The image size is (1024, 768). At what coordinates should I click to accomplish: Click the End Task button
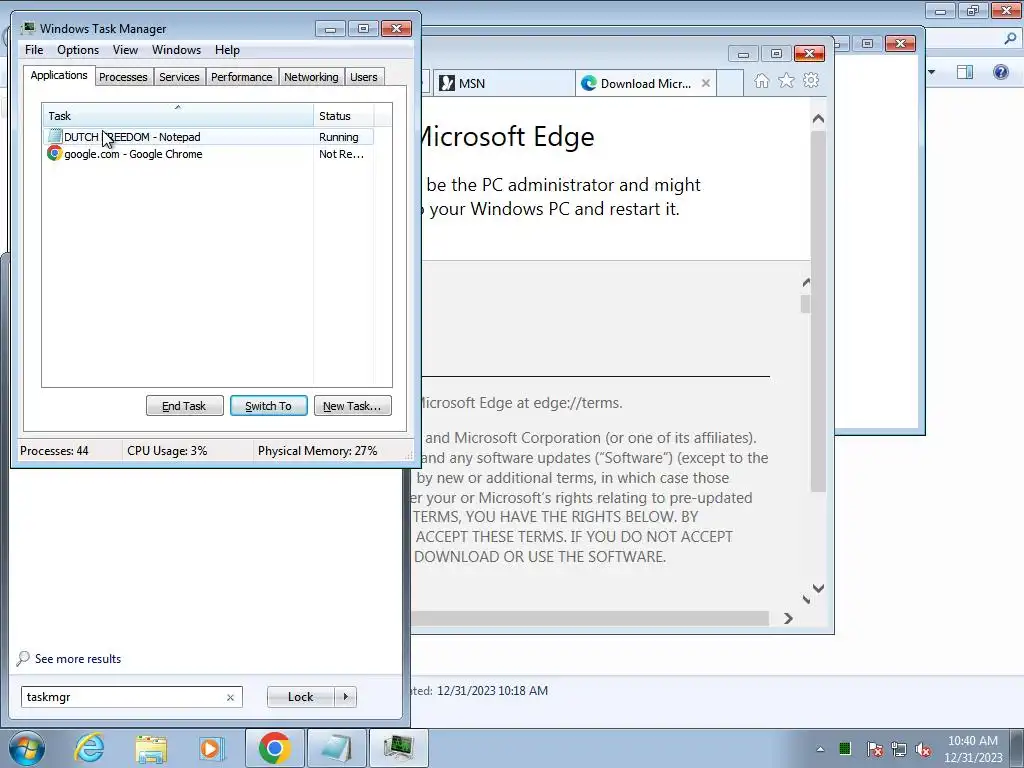[184, 406]
